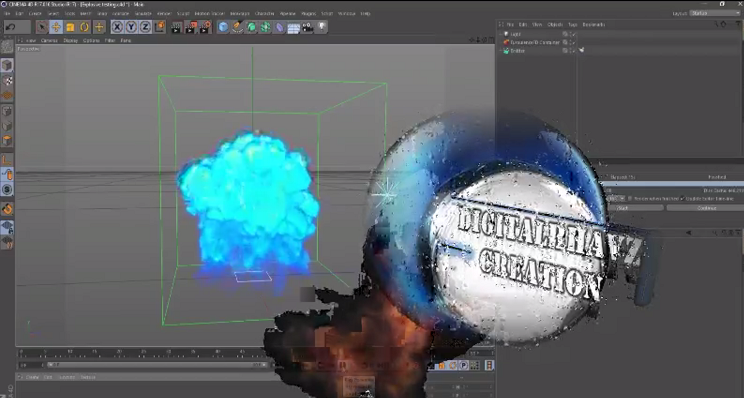
Task: Open the Simulate menu
Action: point(143,14)
